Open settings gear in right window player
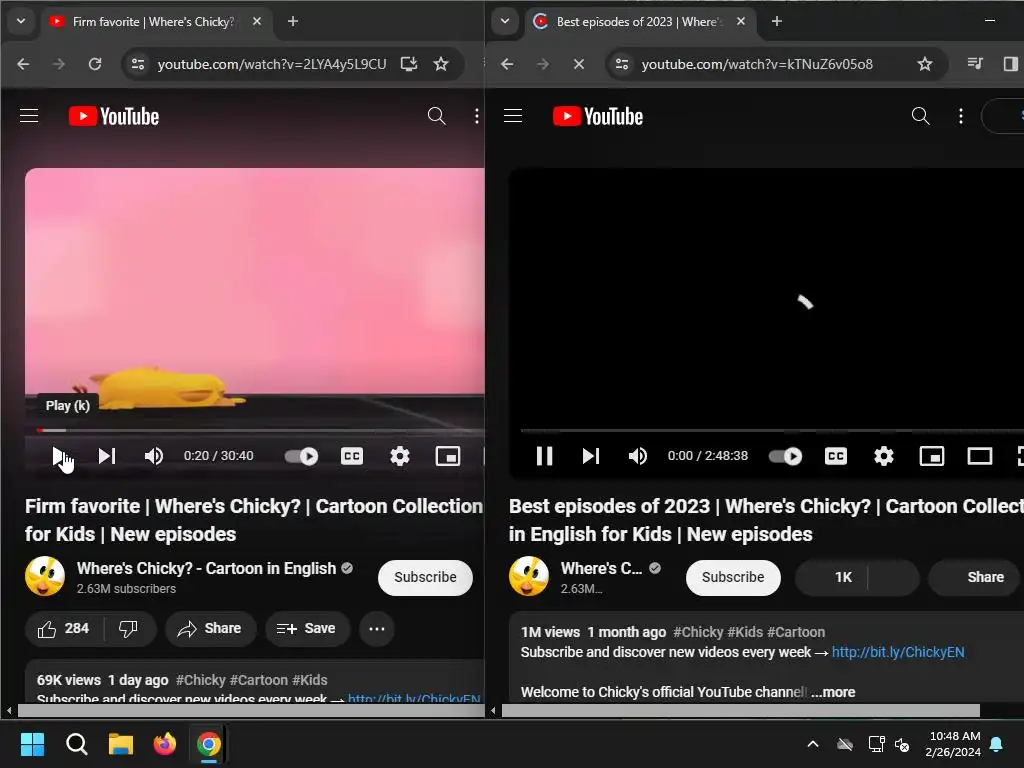 coord(884,456)
